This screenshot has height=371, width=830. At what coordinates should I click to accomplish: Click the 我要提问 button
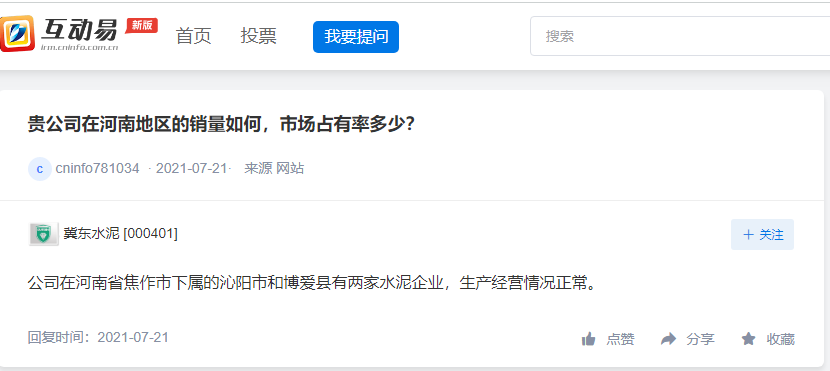(356, 37)
